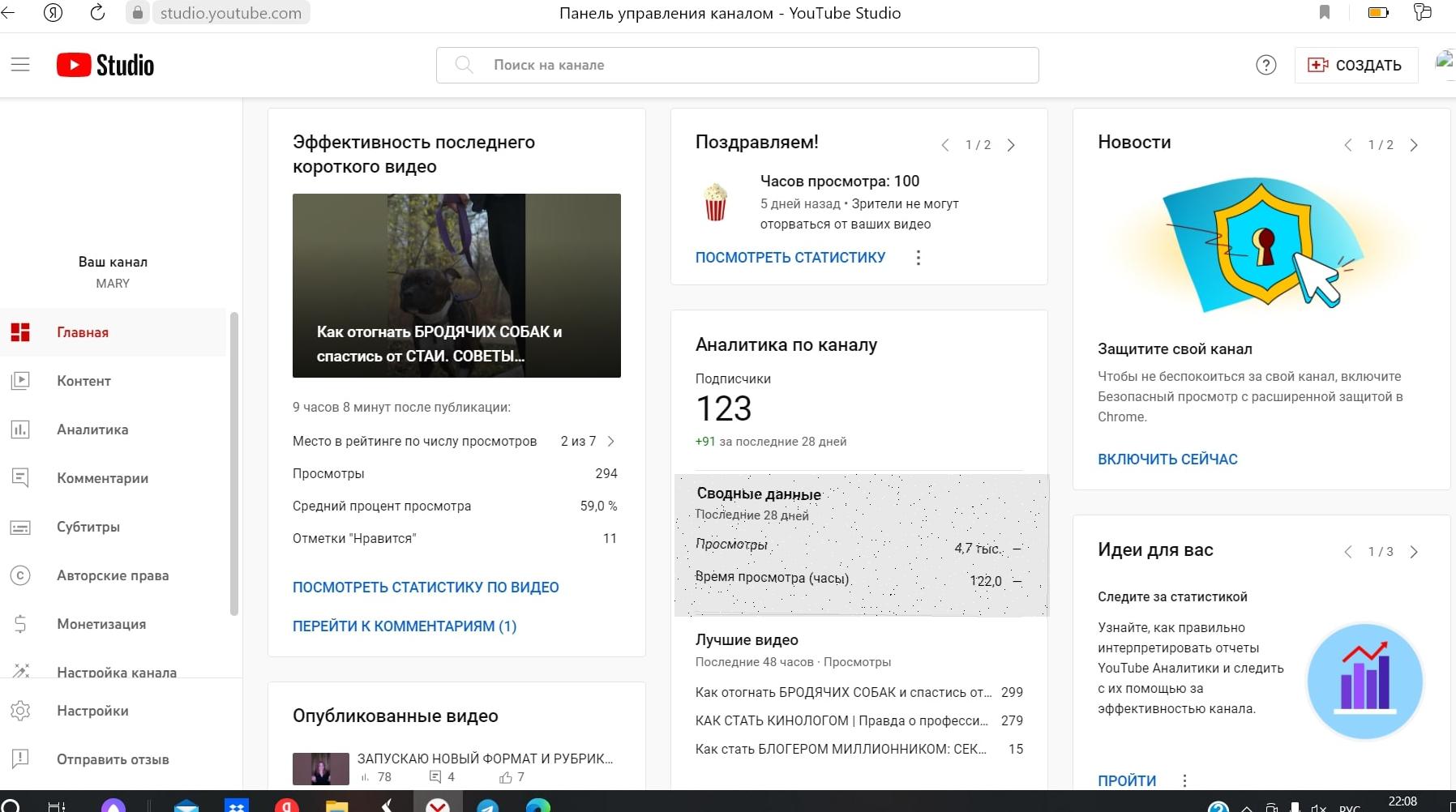Go to next Идеи для вас card
The height and width of the screenshot is (812, 1456).
(1414, 552)
